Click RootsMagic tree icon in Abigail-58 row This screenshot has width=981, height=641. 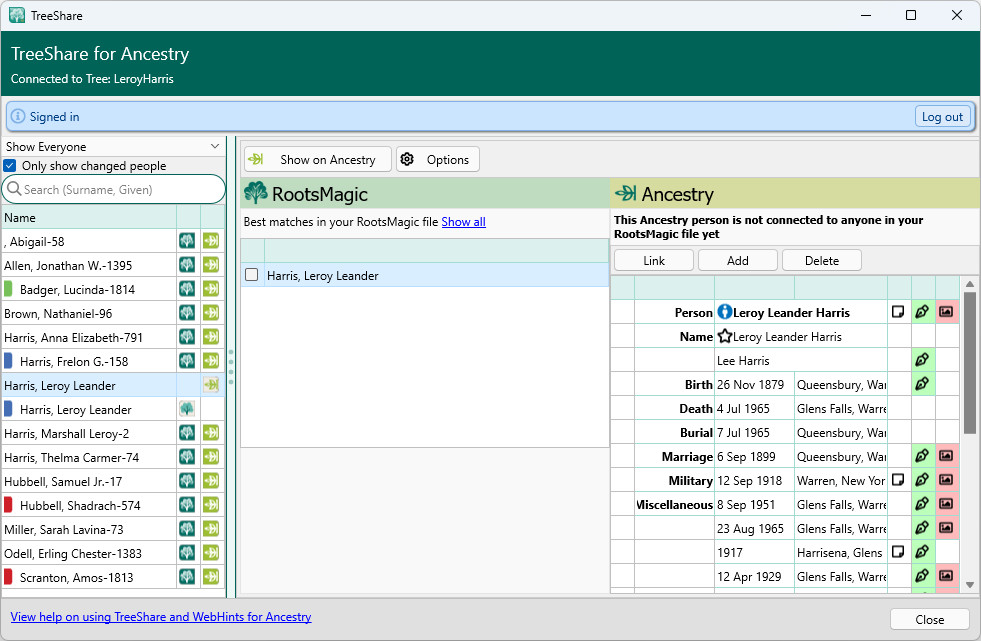[187, 241]
